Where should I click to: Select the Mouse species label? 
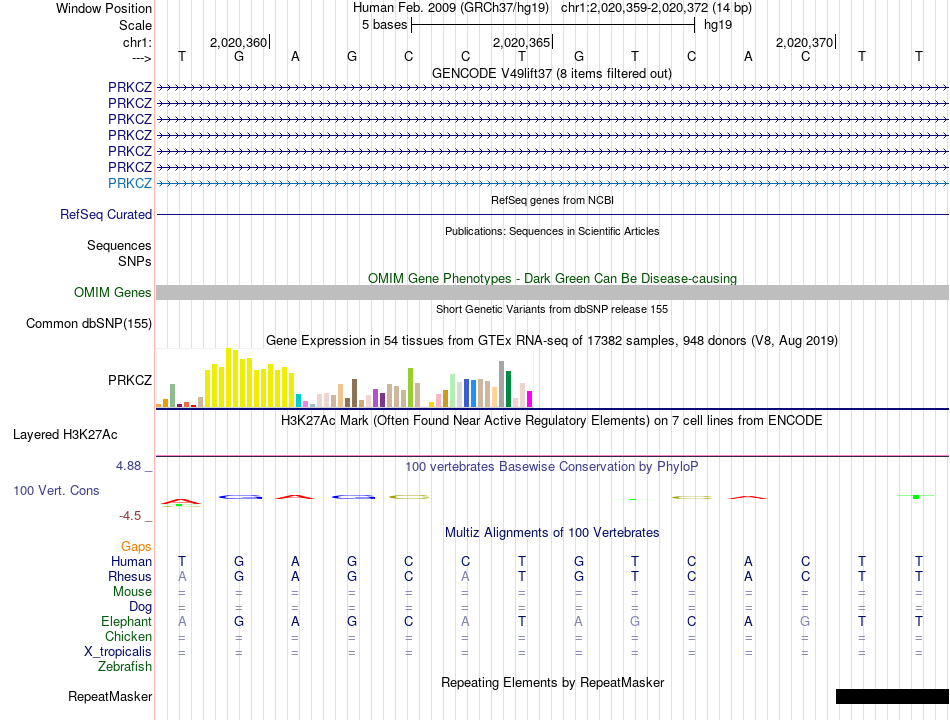[133, 592]
